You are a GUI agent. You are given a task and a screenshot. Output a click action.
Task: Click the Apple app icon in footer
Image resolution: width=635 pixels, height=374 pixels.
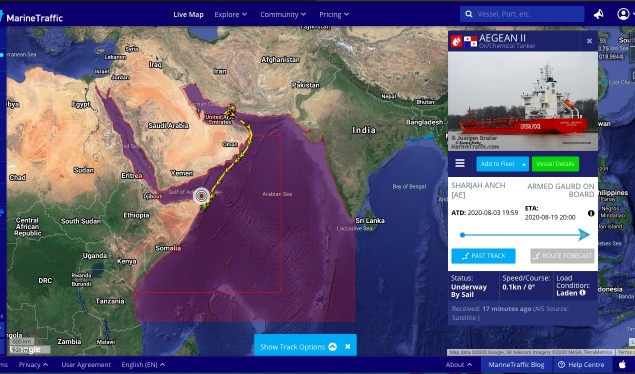[x=622, y=365]
